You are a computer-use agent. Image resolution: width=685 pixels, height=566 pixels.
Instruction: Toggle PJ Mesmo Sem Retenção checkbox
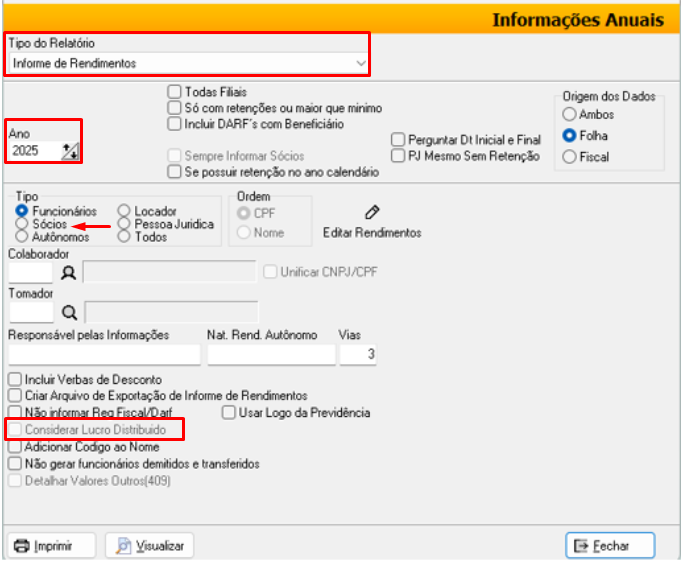coord(399,156)
